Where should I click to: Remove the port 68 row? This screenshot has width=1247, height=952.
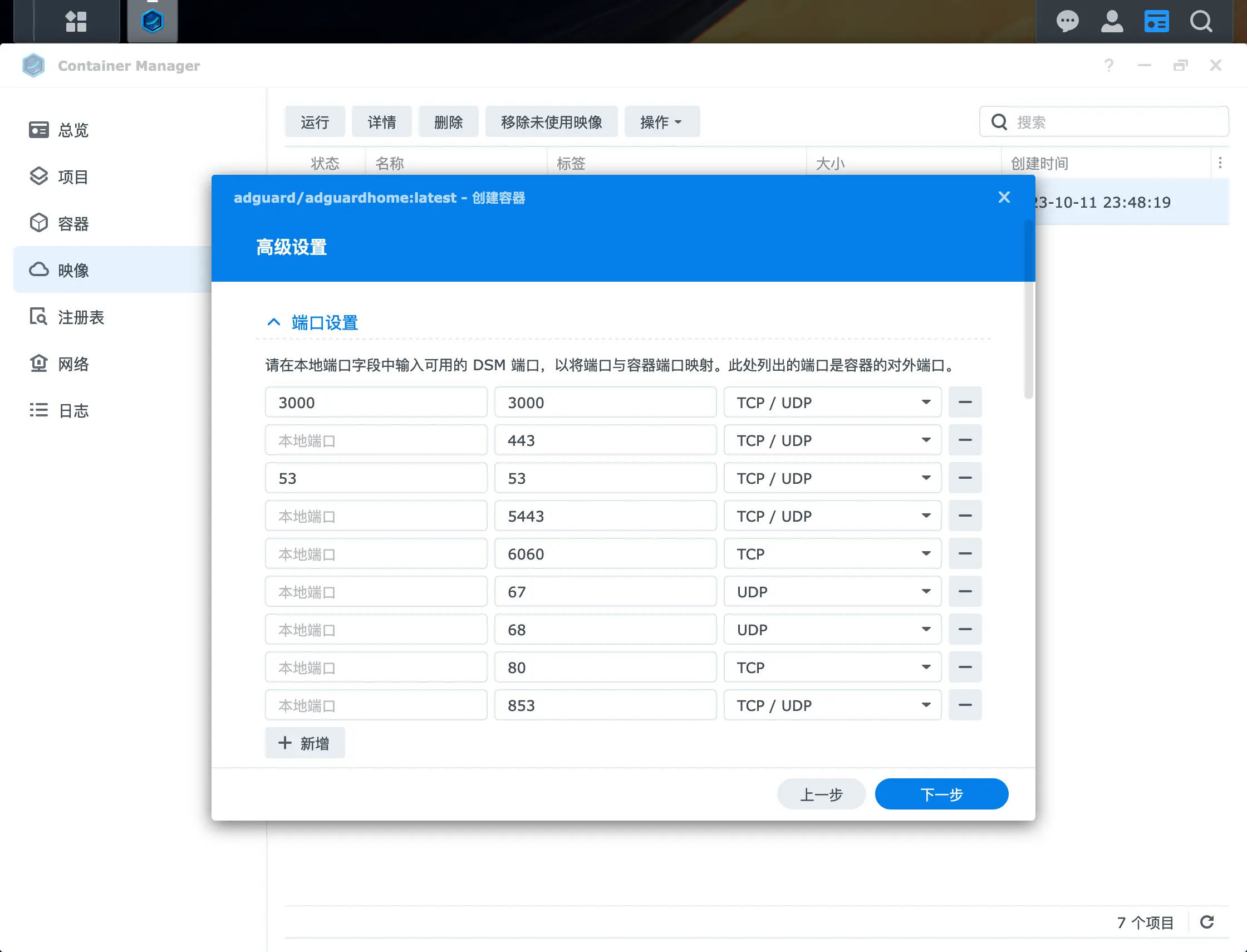coord(965,630)
